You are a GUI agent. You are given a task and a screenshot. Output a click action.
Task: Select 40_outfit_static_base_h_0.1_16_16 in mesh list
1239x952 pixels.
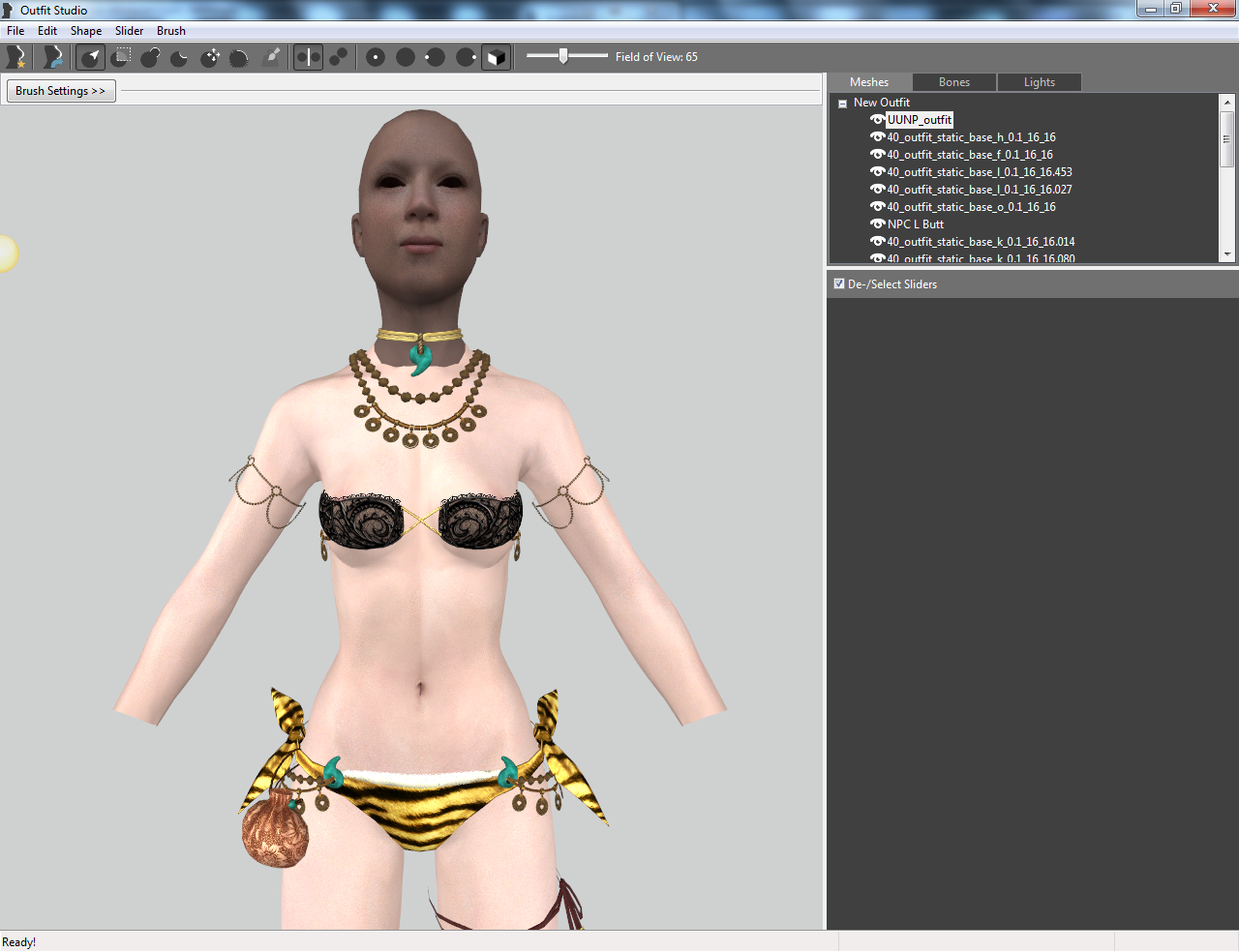point(971,137)
